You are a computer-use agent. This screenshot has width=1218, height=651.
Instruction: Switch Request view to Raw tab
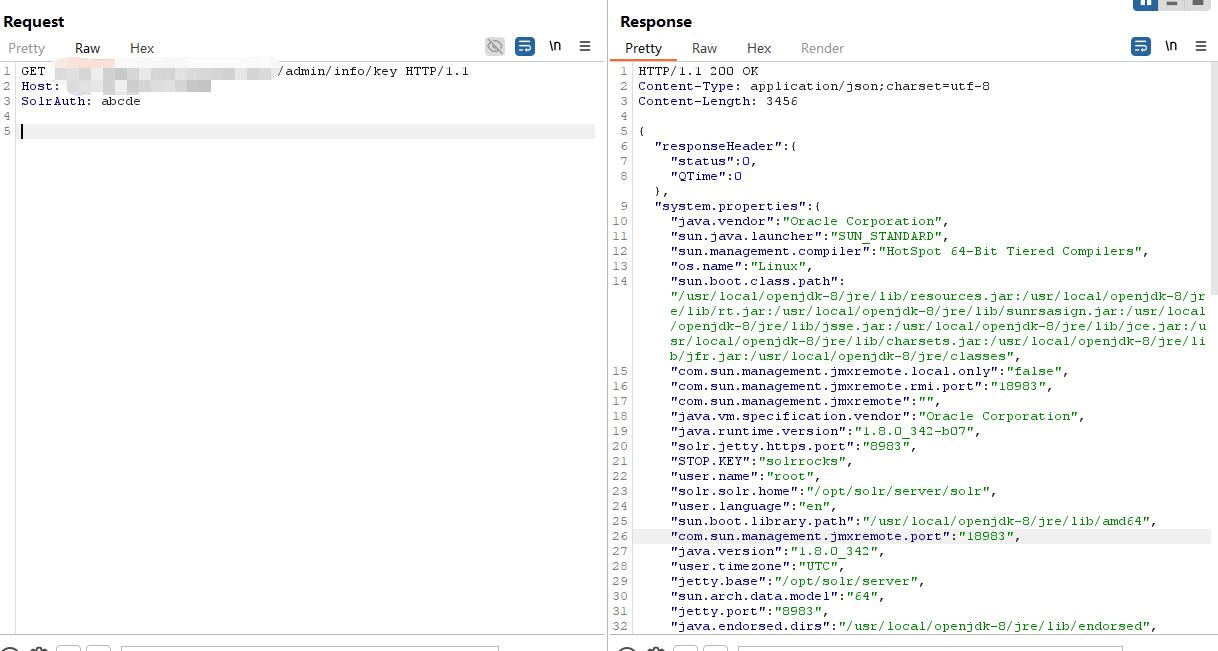(x=87, y=48)
